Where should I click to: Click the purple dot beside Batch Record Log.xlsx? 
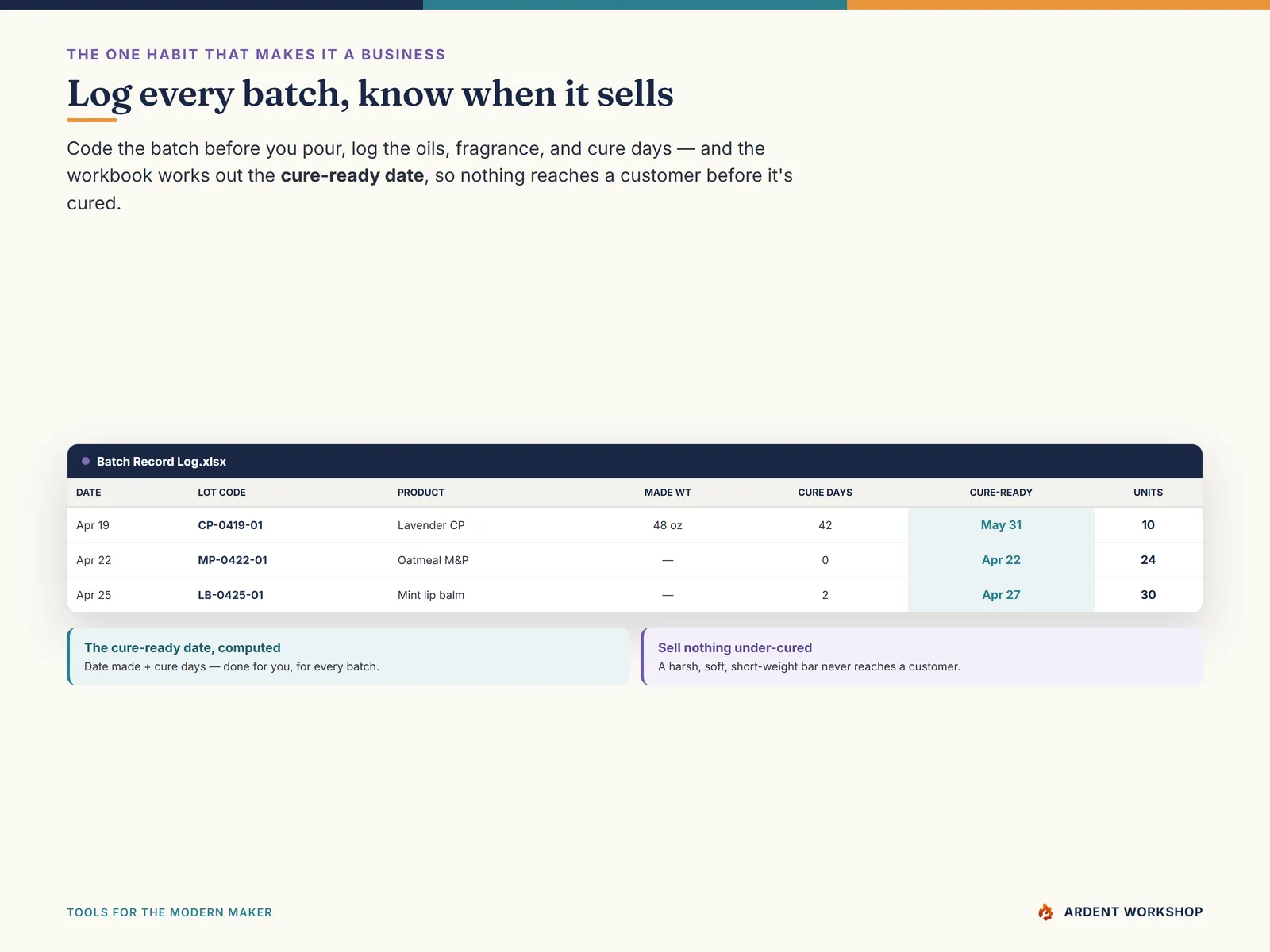click(x=86, y=461)
